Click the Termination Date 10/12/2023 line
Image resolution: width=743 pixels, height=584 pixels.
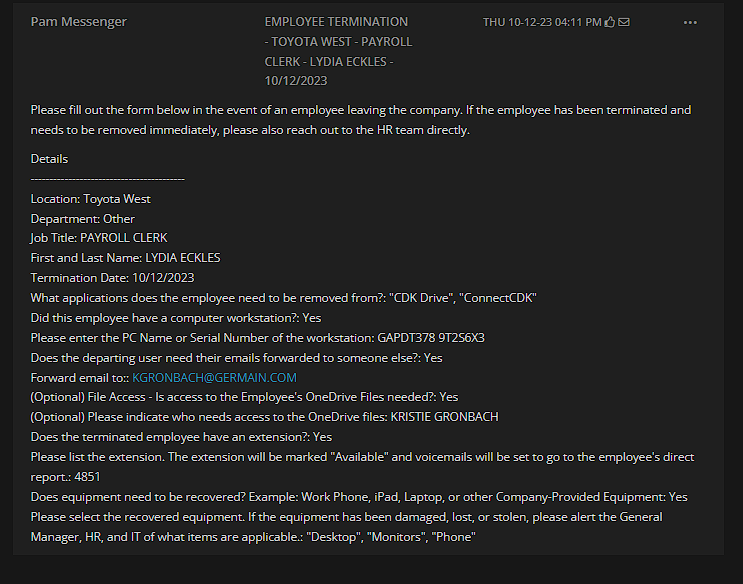[112, 277]
